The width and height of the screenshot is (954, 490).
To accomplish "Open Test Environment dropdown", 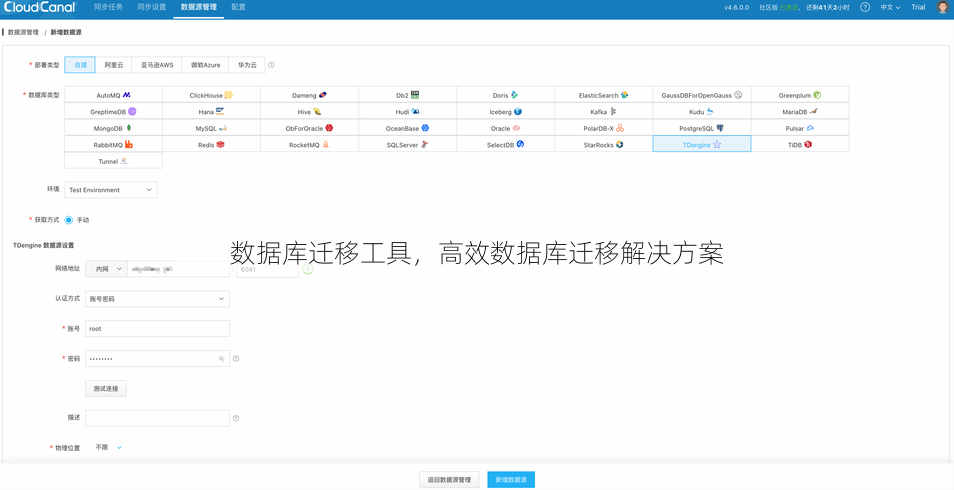I will point(111,190).
